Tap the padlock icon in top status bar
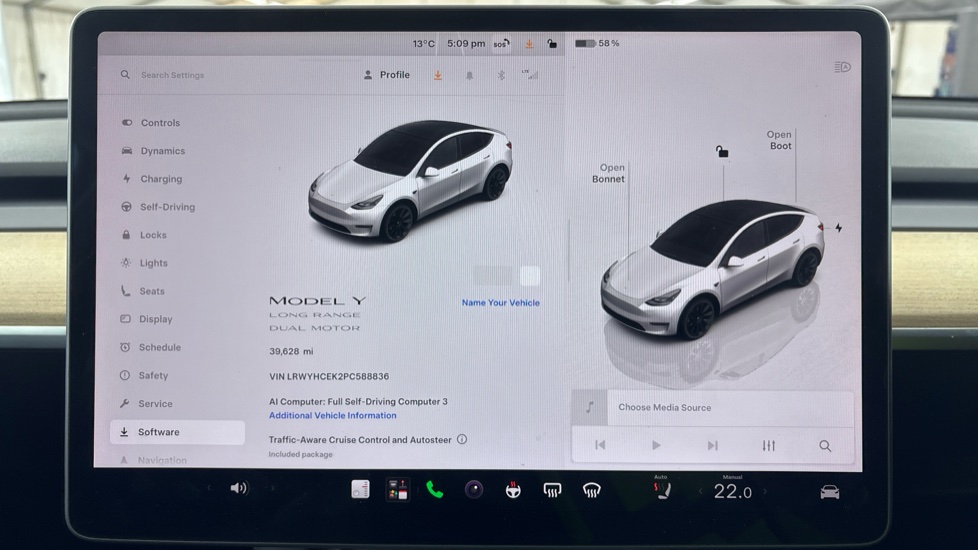Screen dimensions: 978x550 point(552,44)
